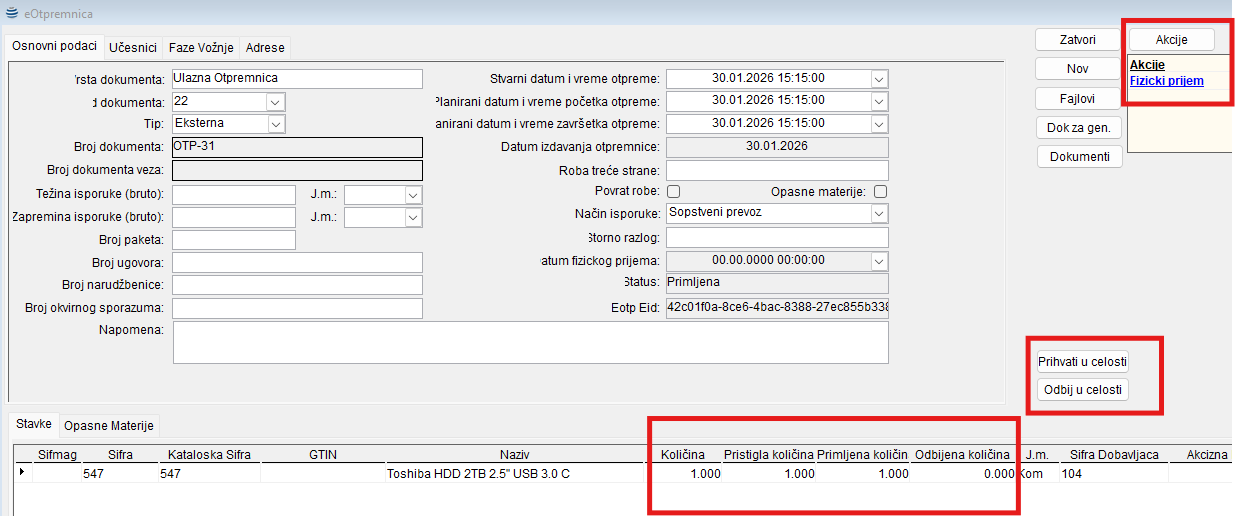1235x516 pixels.
Task: Expand the Tip dropdown showing Eksterna
Action: (x=276, y=123)
